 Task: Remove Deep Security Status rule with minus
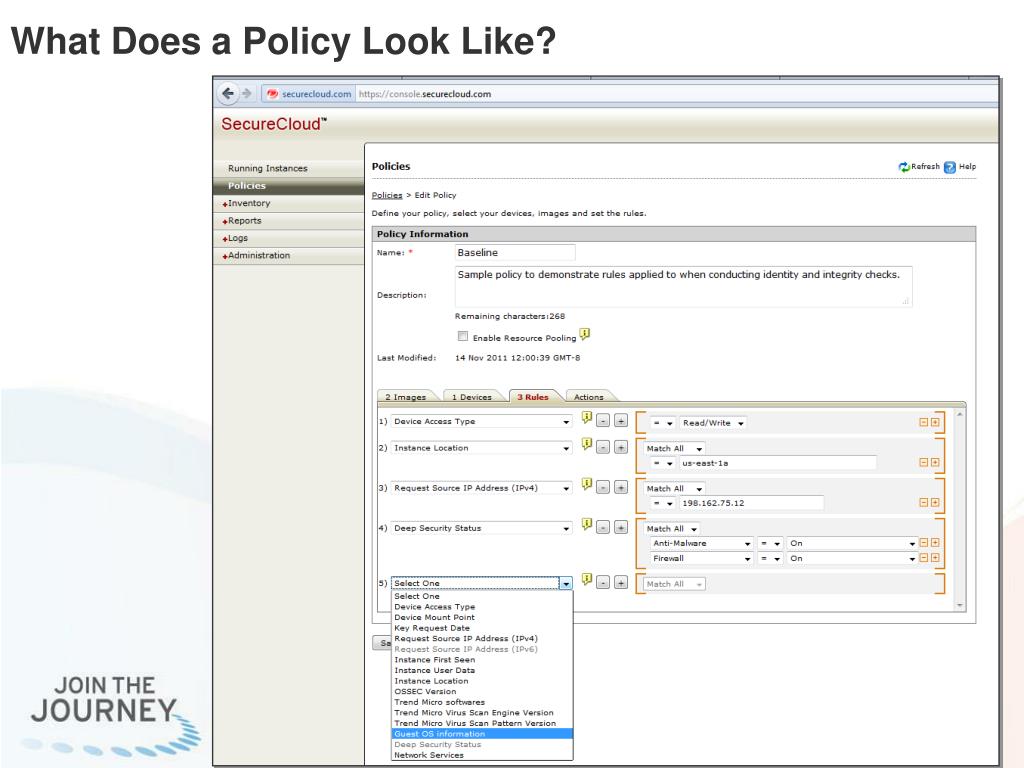pos(603,528)
